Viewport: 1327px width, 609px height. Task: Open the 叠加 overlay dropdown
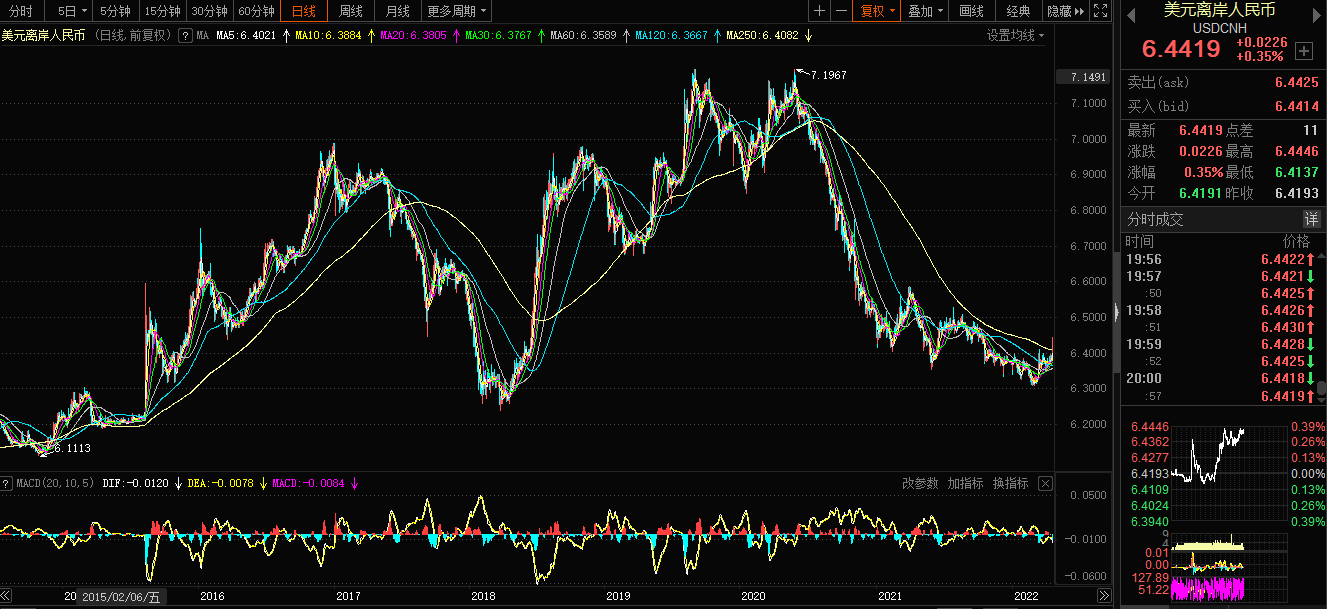pyautogui.click(x=926, y=11)
